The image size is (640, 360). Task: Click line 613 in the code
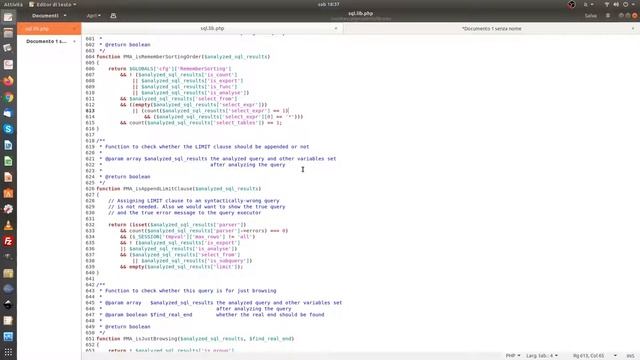coord(210,111)
